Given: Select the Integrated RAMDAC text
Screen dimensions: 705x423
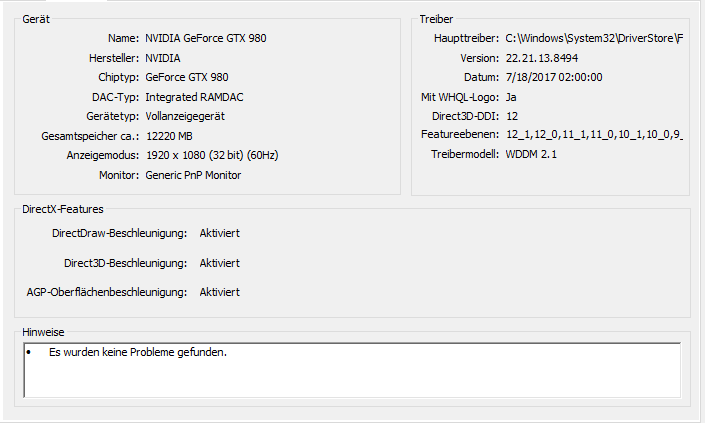Looking at the screenshot, I should point(194,97).
